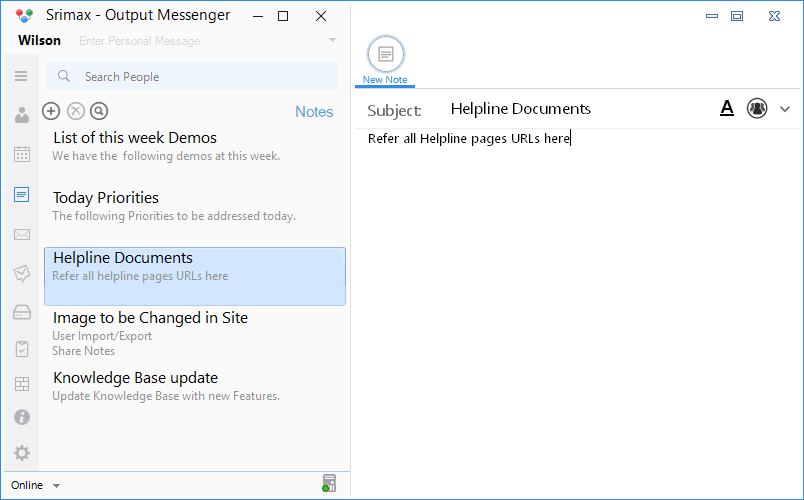Click the share note group icon
Screen dimensions: 804x500
click(757, 108)
